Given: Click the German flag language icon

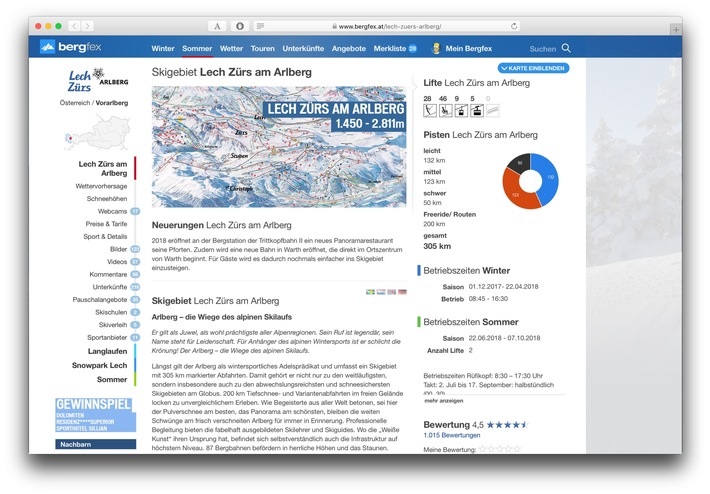Looking at the screenshot, I should point(403,291).
